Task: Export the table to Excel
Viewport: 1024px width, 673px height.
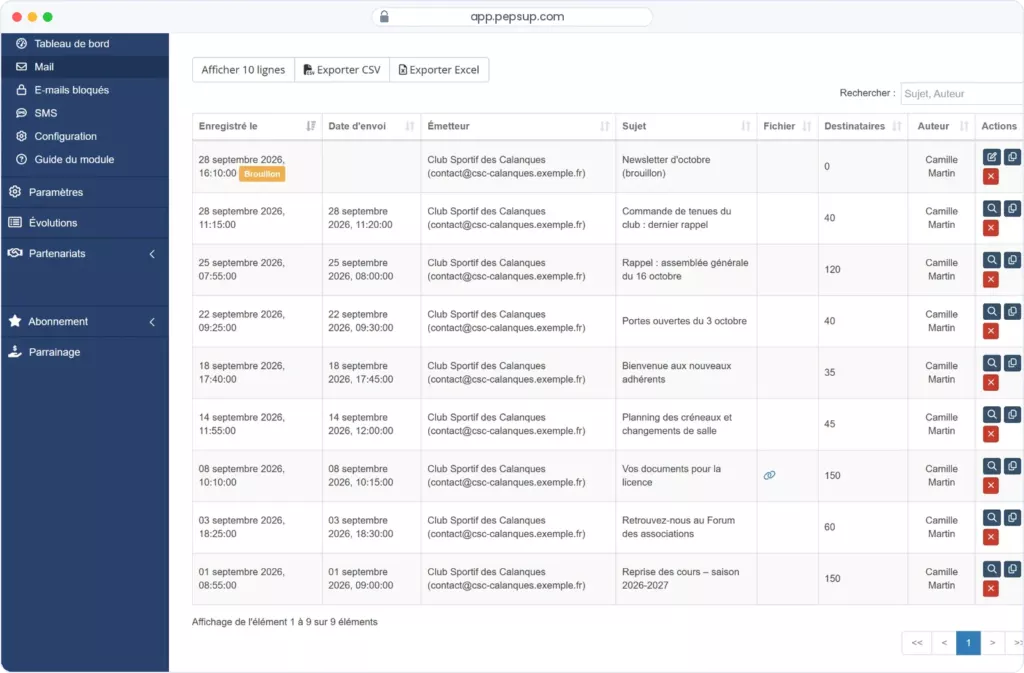Action: (440, 70)
